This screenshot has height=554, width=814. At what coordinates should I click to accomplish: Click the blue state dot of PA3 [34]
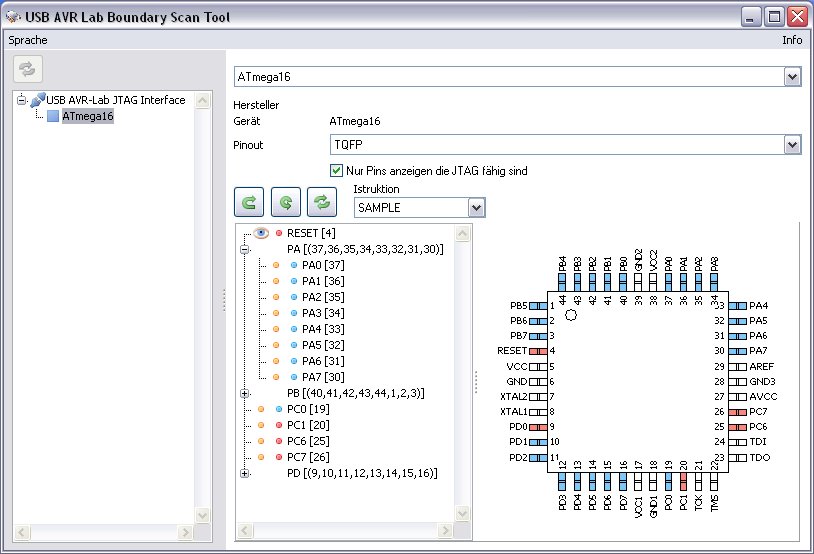[294, 313]
